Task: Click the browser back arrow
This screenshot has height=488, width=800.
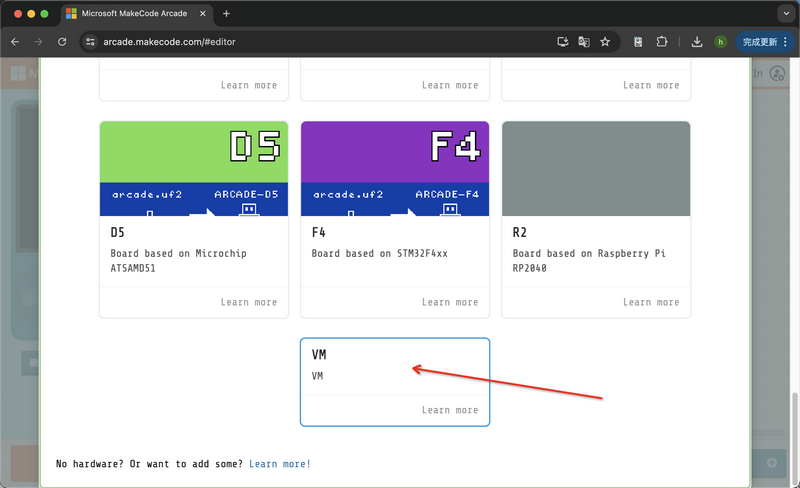Action: 15,42
